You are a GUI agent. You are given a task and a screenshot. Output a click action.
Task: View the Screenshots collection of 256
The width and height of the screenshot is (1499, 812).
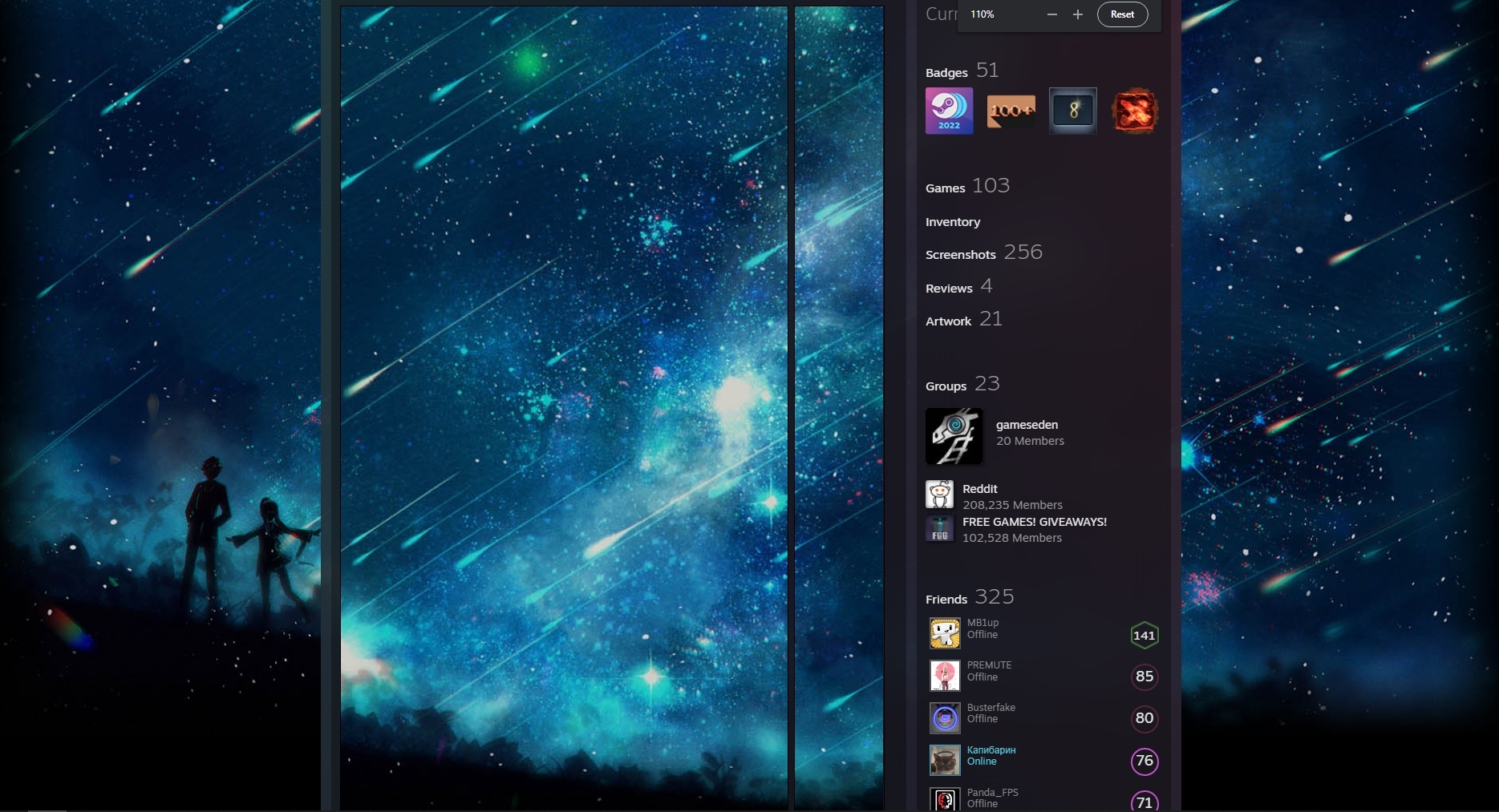[x=961, y=254]
